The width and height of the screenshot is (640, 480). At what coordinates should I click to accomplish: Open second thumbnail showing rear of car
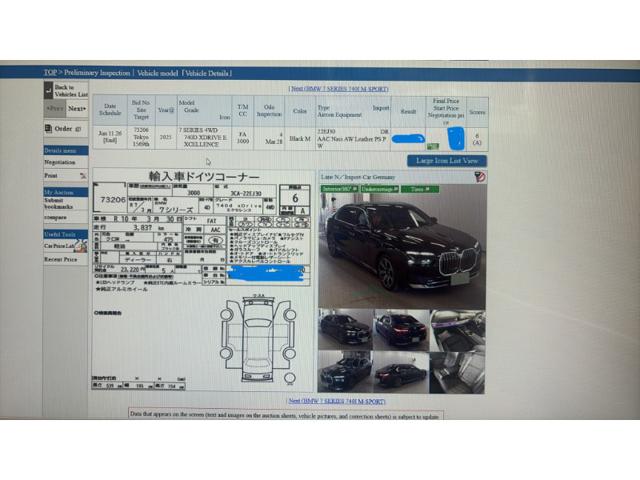(401, 329)
